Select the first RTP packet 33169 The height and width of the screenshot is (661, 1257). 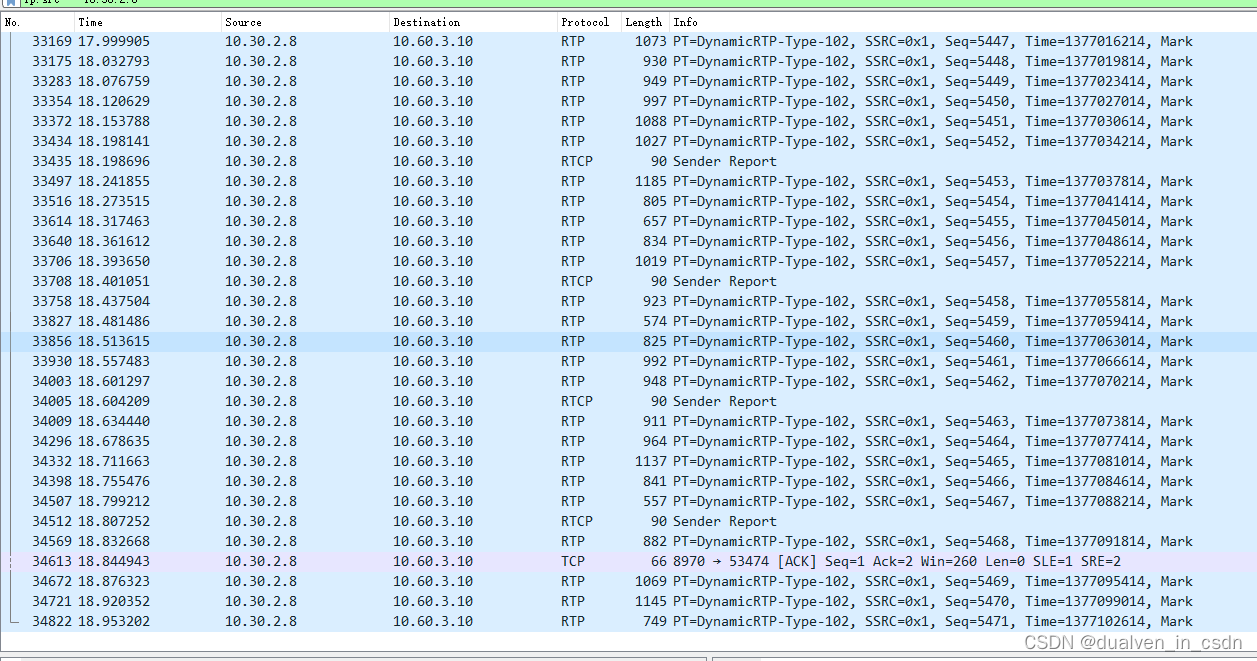[x=400, y=41]
